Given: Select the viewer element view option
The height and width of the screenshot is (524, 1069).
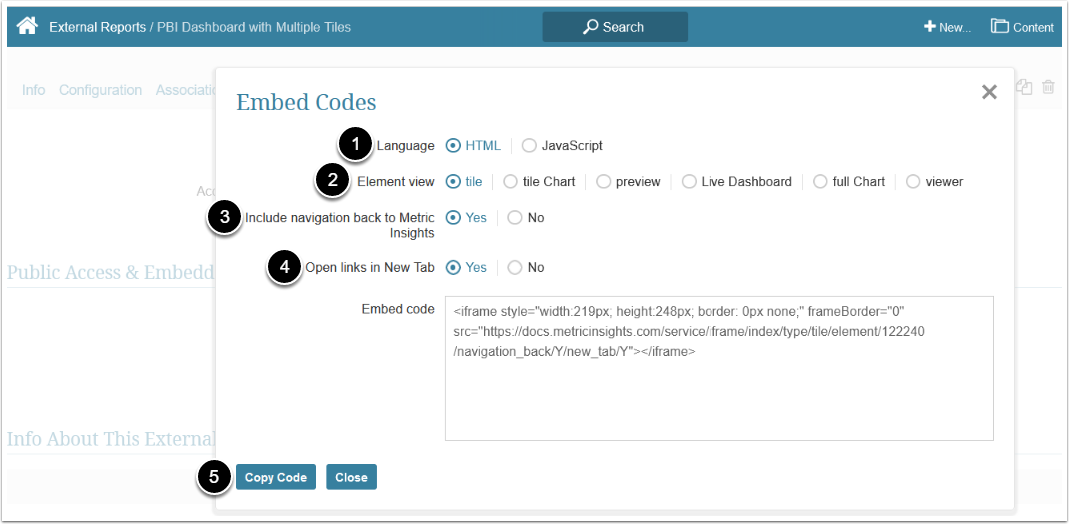Looking at the screenshot, I should tap(913, 181).
